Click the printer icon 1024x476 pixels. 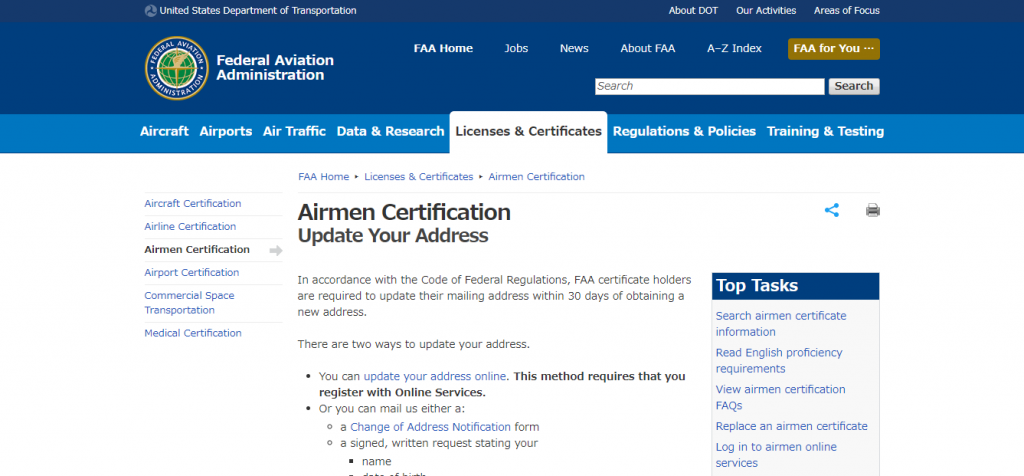872,210
